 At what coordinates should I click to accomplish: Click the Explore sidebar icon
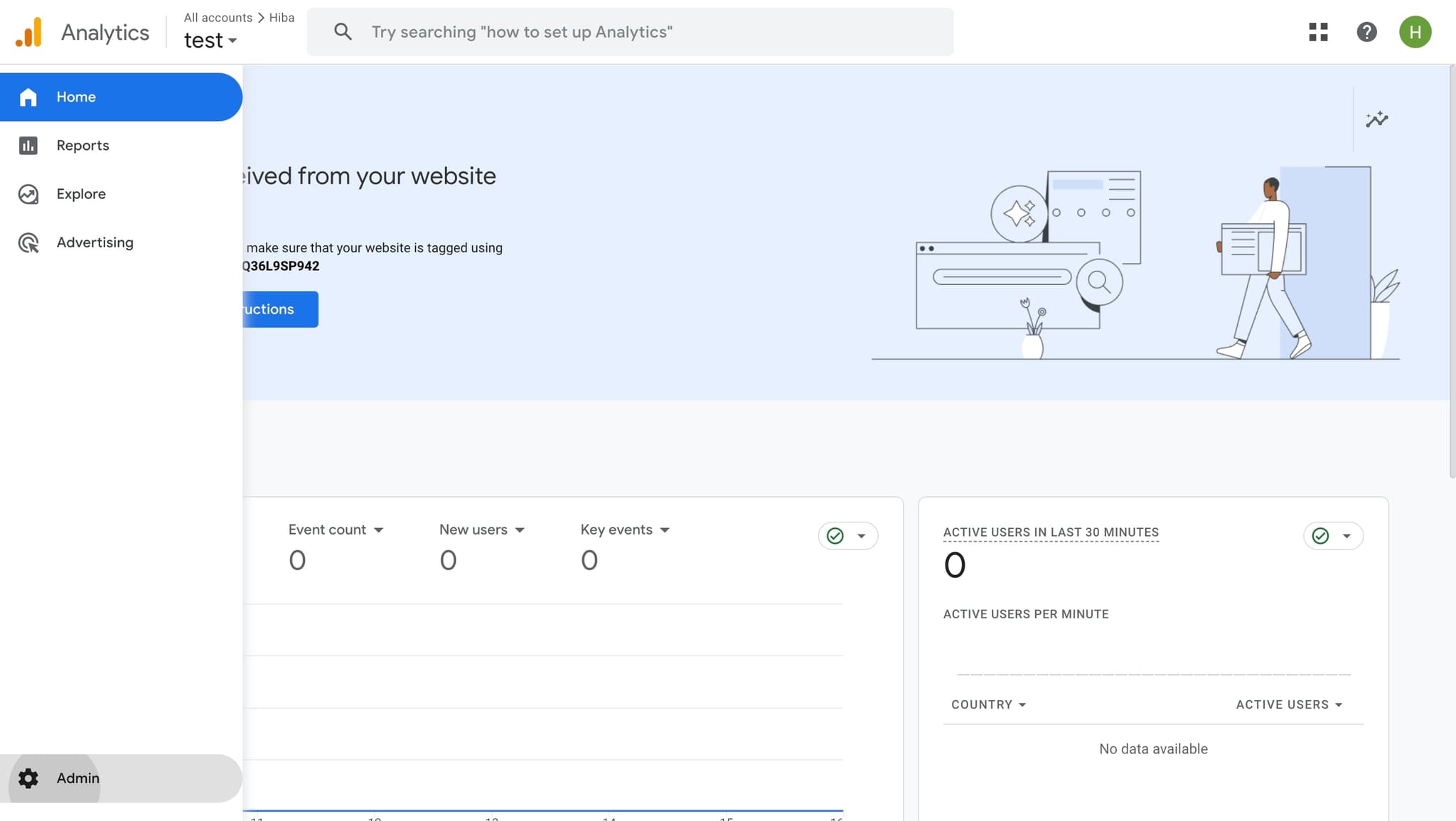pos(28,194)
